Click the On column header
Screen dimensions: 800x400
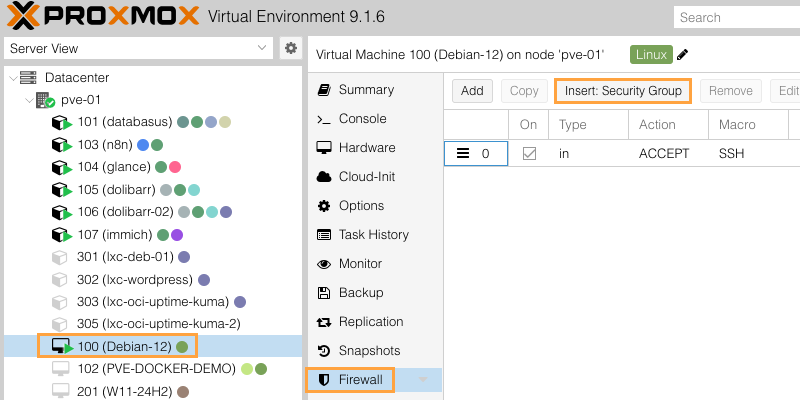coord(529,124)
